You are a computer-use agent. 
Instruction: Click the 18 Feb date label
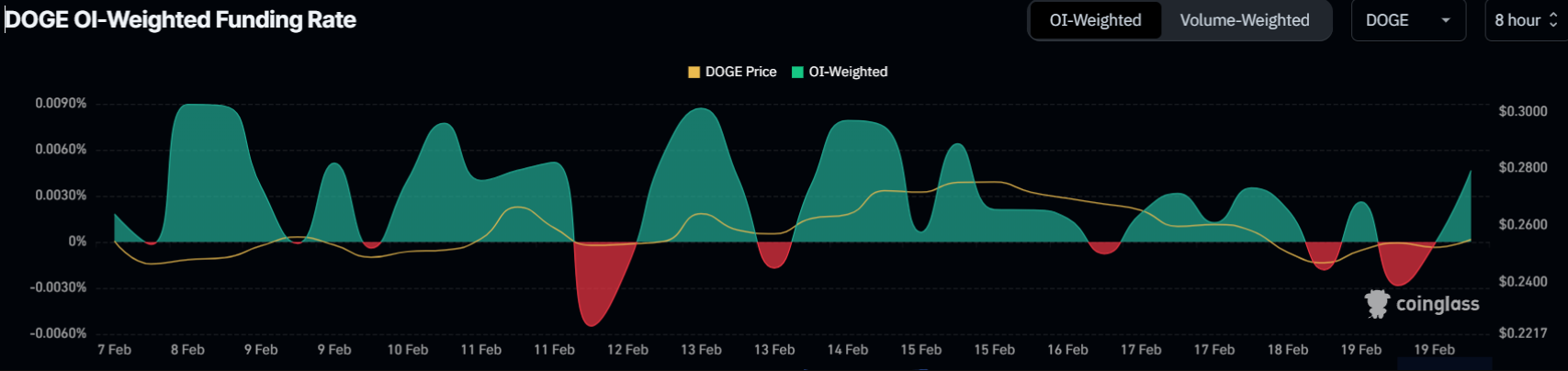[1288, 350]
